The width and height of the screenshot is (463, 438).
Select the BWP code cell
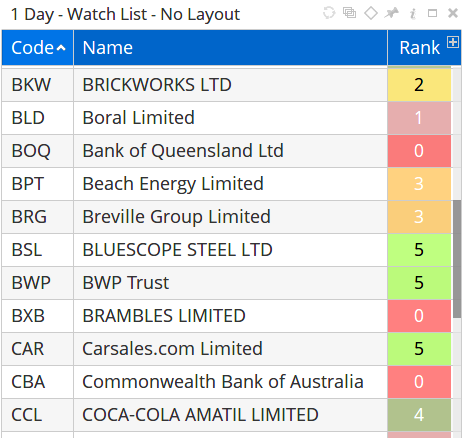tap(37, 283)
